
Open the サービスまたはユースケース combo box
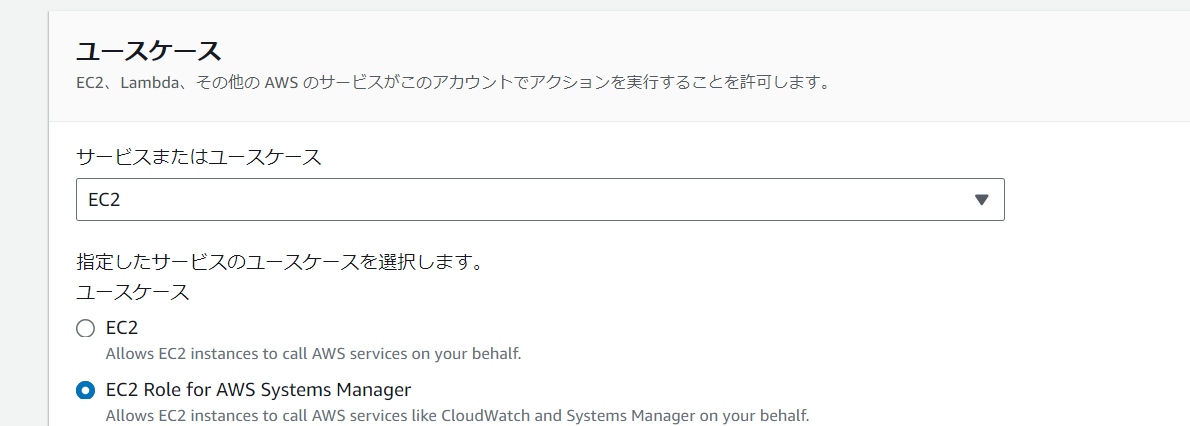pos(540,200)
